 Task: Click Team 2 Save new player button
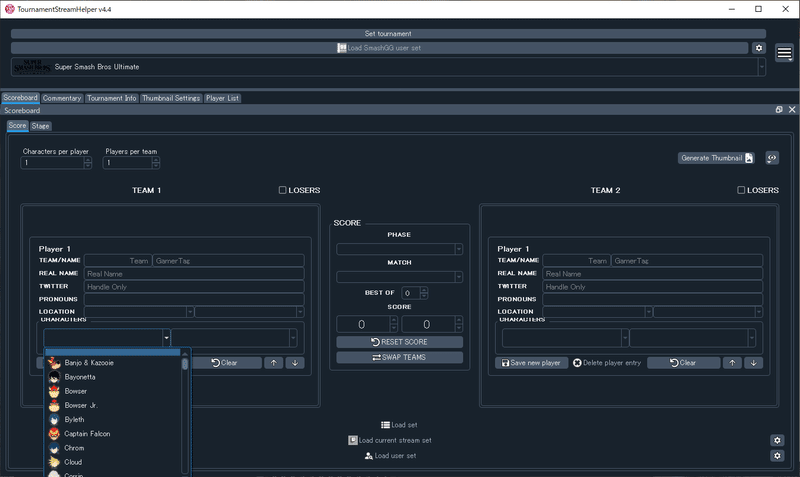click(531, 363)
